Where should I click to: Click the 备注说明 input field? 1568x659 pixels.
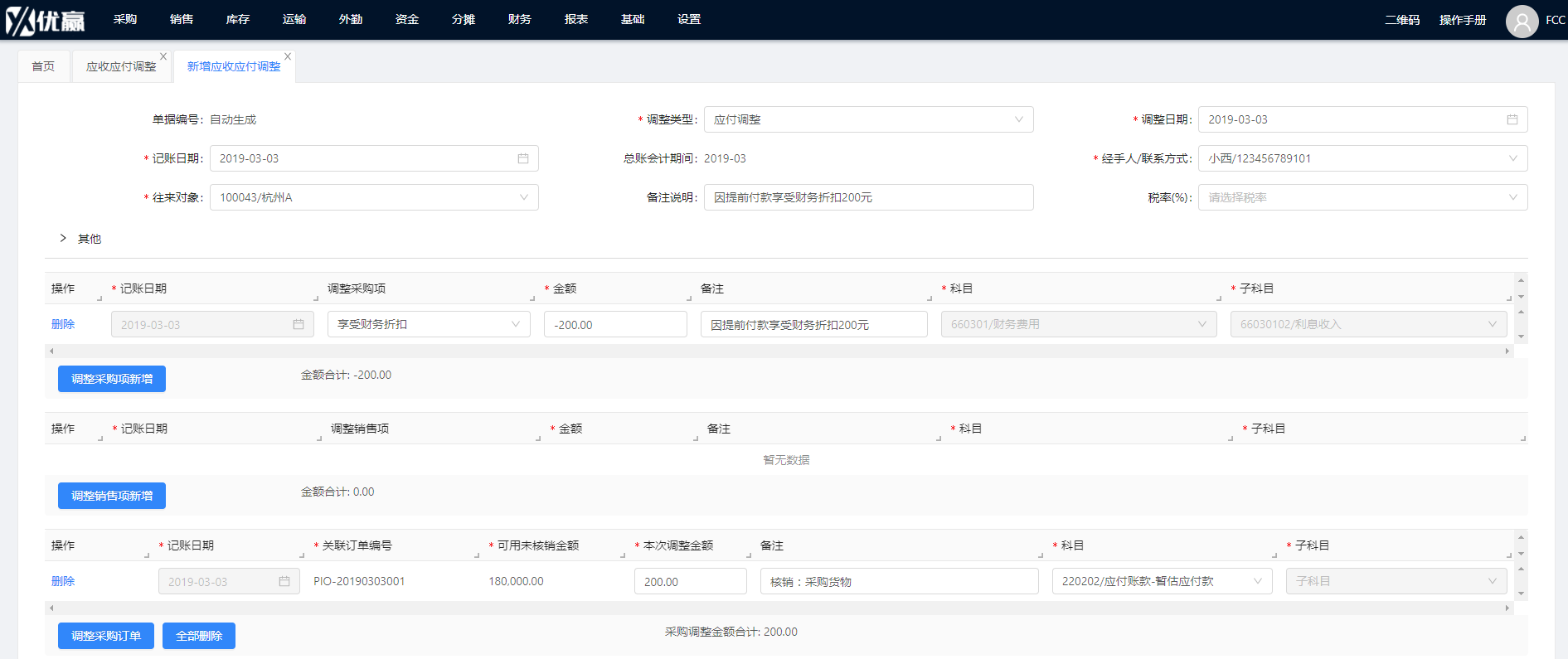point(868,197)
